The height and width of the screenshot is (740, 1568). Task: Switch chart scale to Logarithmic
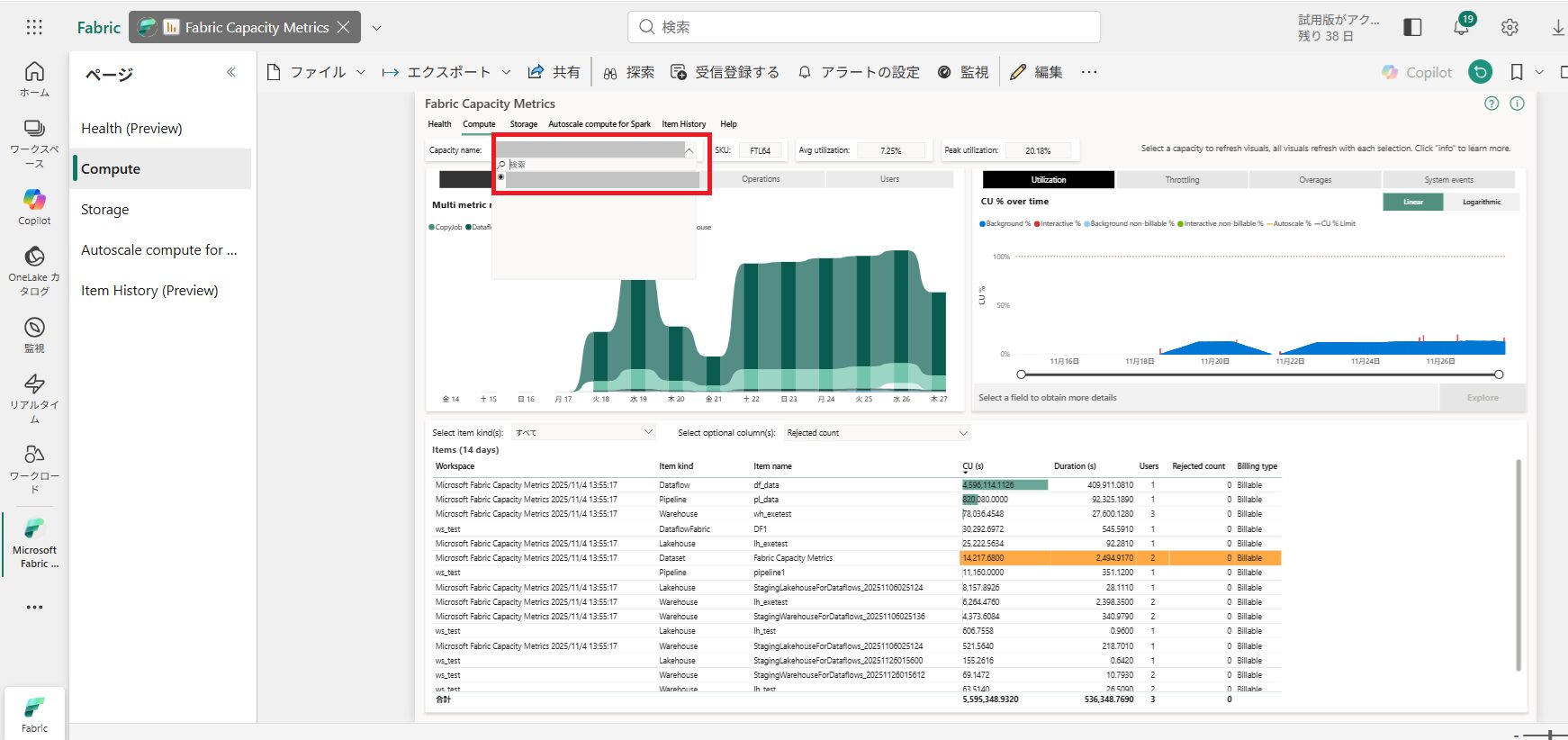(1481, 202)
